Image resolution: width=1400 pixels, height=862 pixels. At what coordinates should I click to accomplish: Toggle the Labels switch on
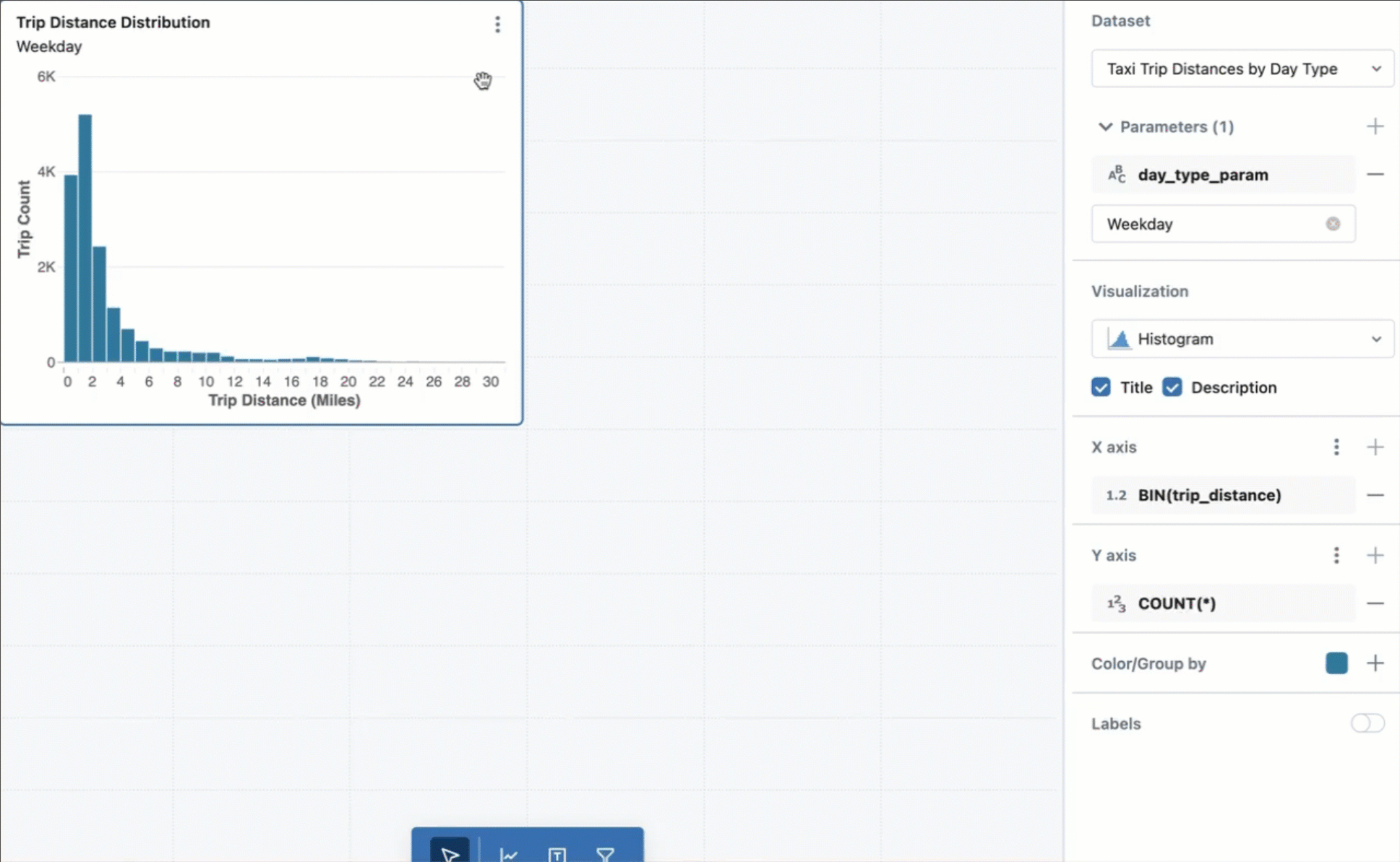click(x=1365, y=723)
